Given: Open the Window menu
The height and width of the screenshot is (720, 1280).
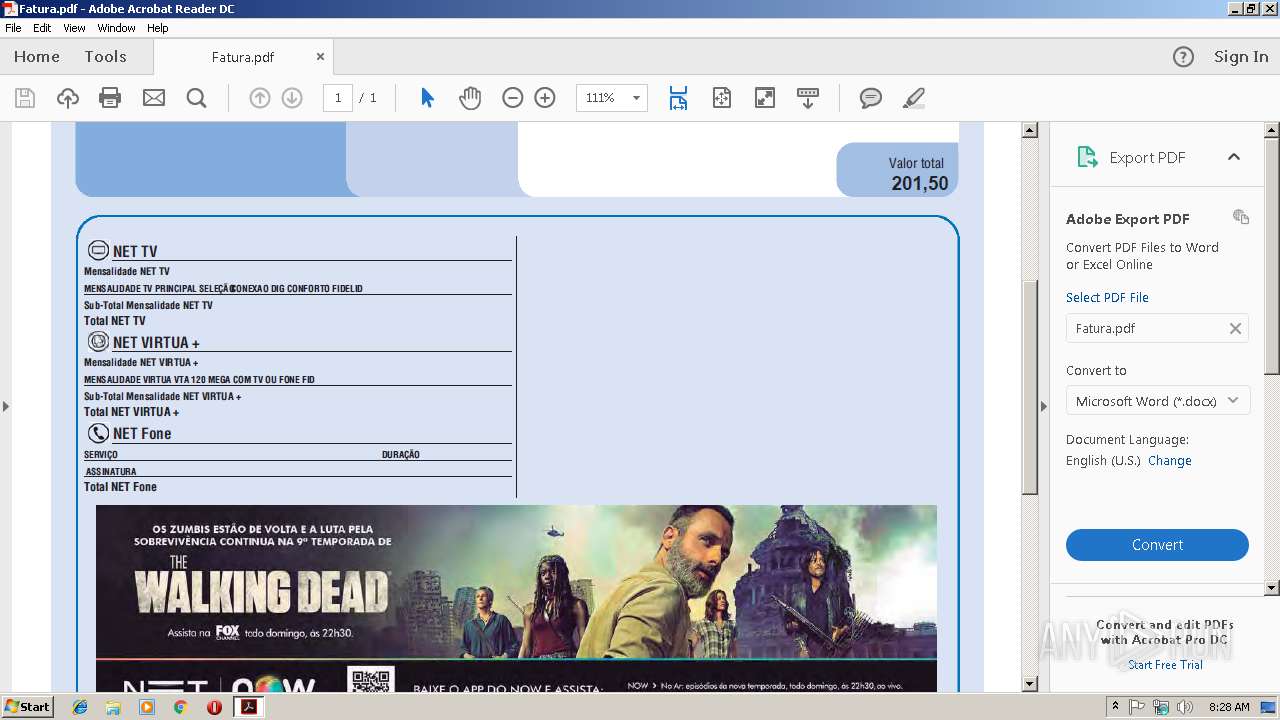Looking at the screenshot, I should pos(117,28).
